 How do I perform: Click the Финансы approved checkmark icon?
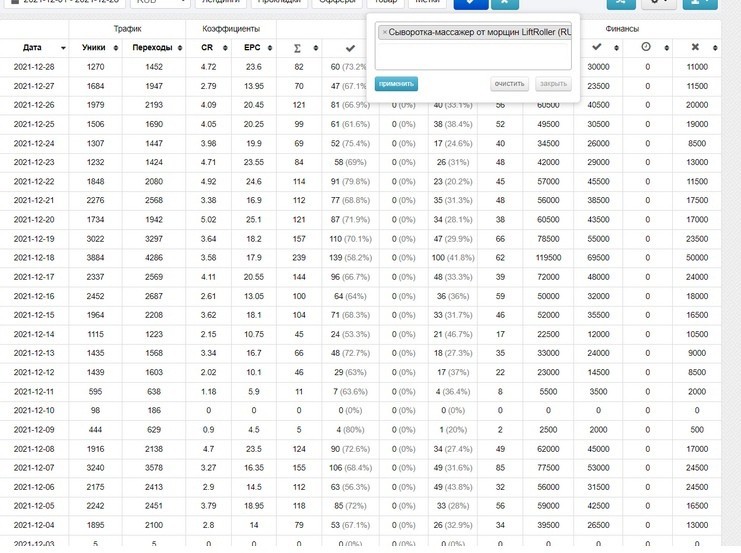point(596,47)
